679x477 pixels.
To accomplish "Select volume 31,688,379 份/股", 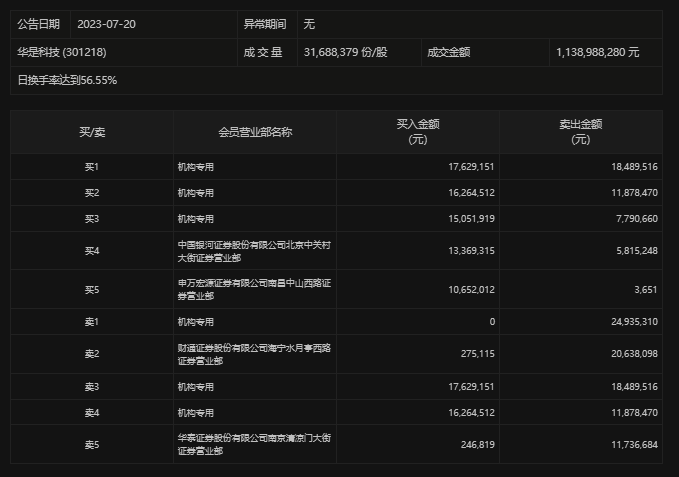I will 346,52.
